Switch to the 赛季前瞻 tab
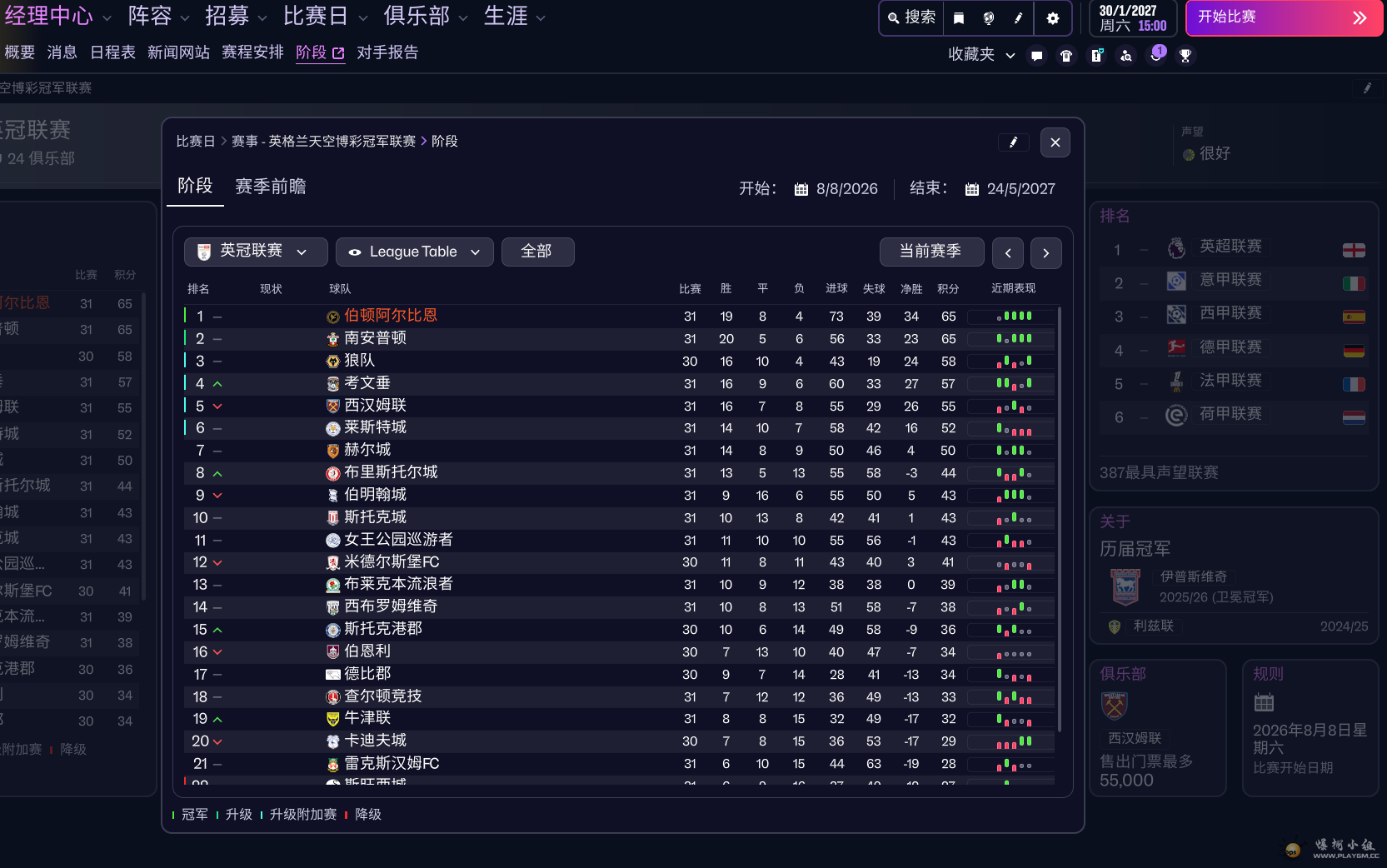 coord(270,187)
